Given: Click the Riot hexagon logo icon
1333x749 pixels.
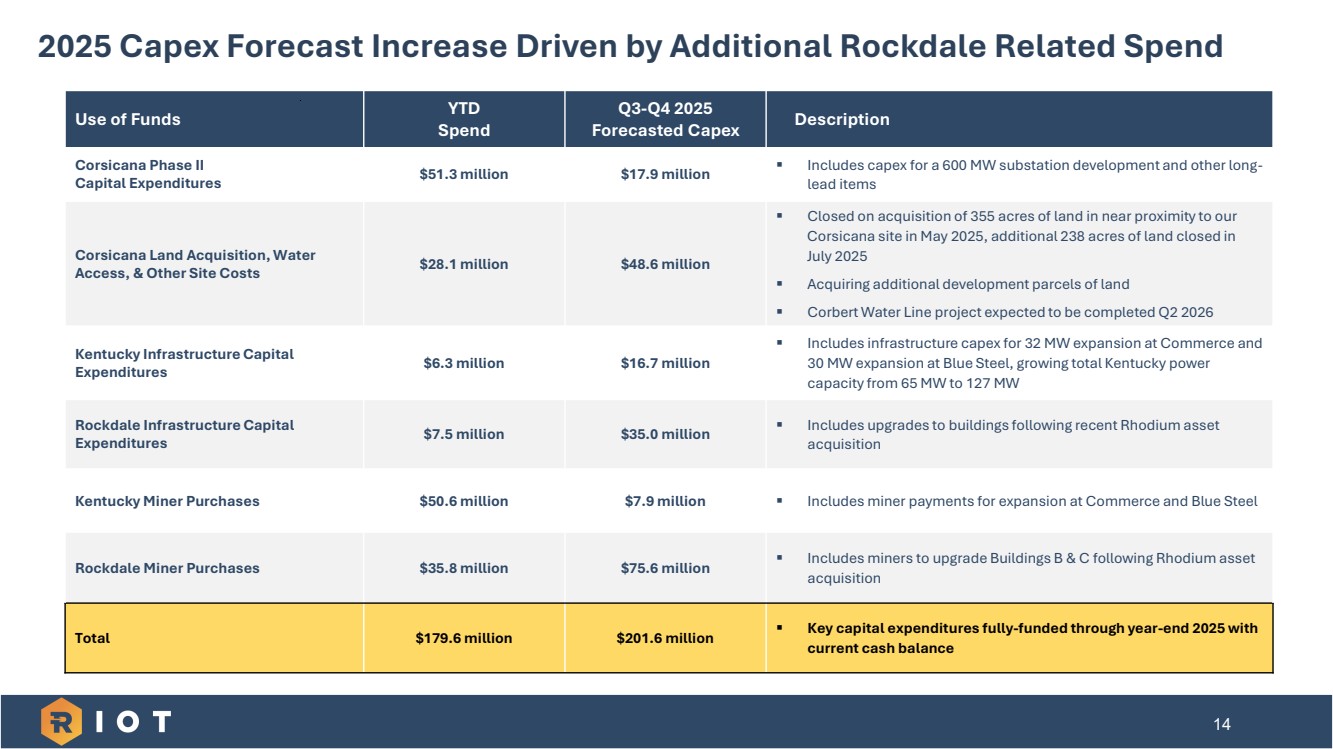Looking at the screenshot, I should pos(62,722).
